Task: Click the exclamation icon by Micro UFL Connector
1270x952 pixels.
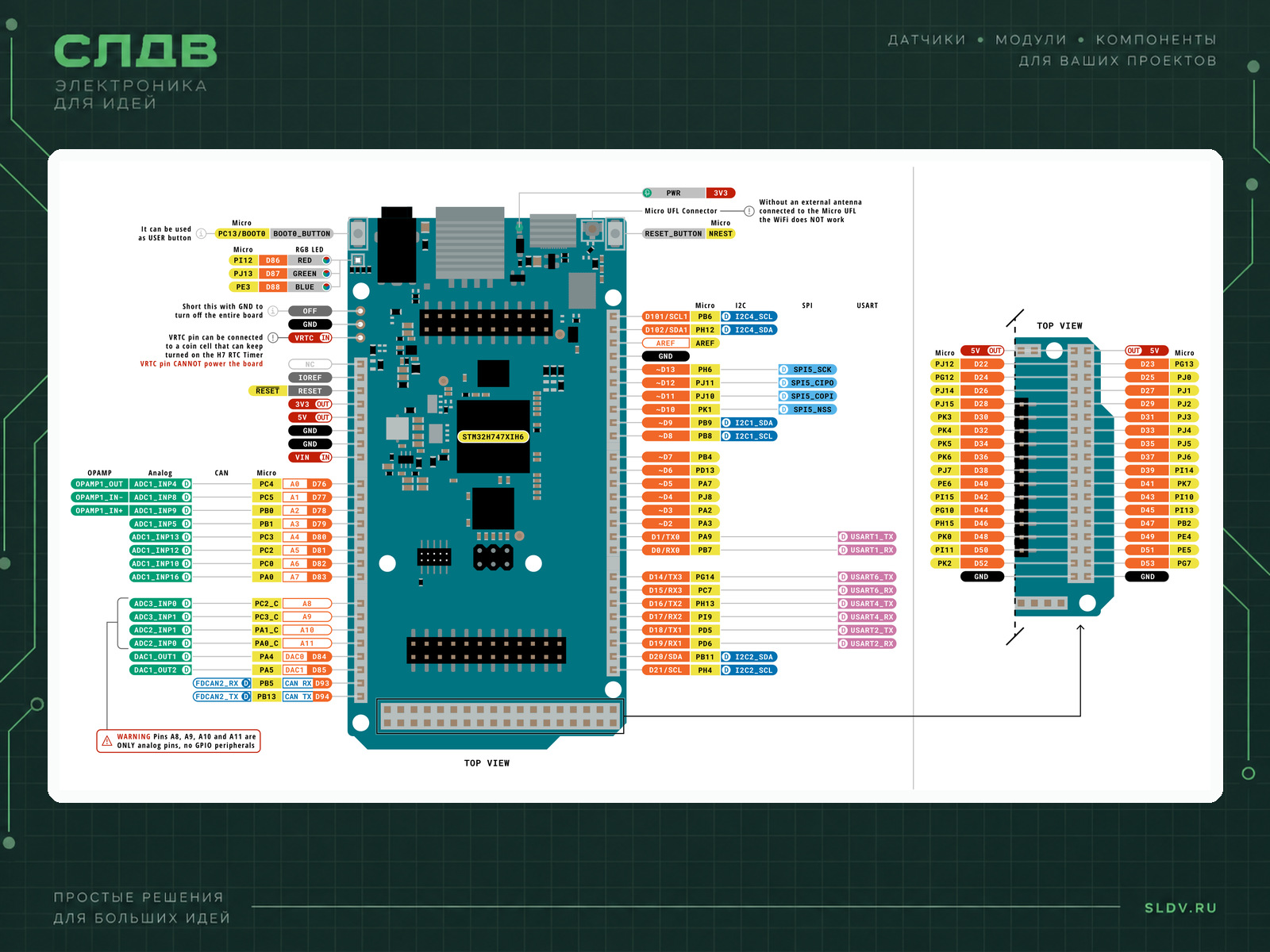Action: coord(749,211)
